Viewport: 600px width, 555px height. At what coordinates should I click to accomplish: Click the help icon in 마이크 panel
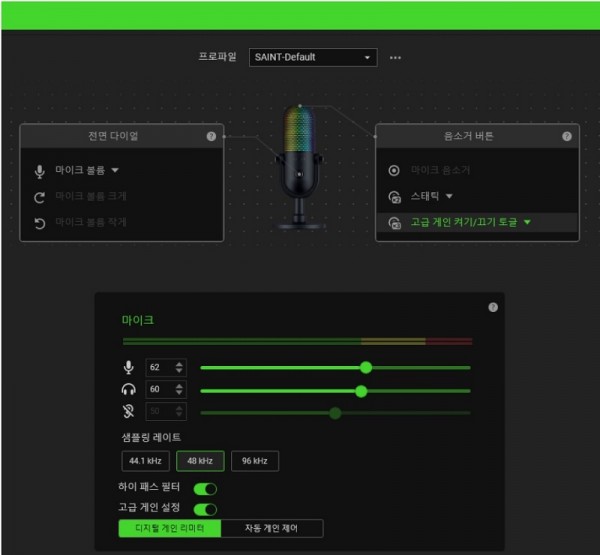(x=493, y=307)
